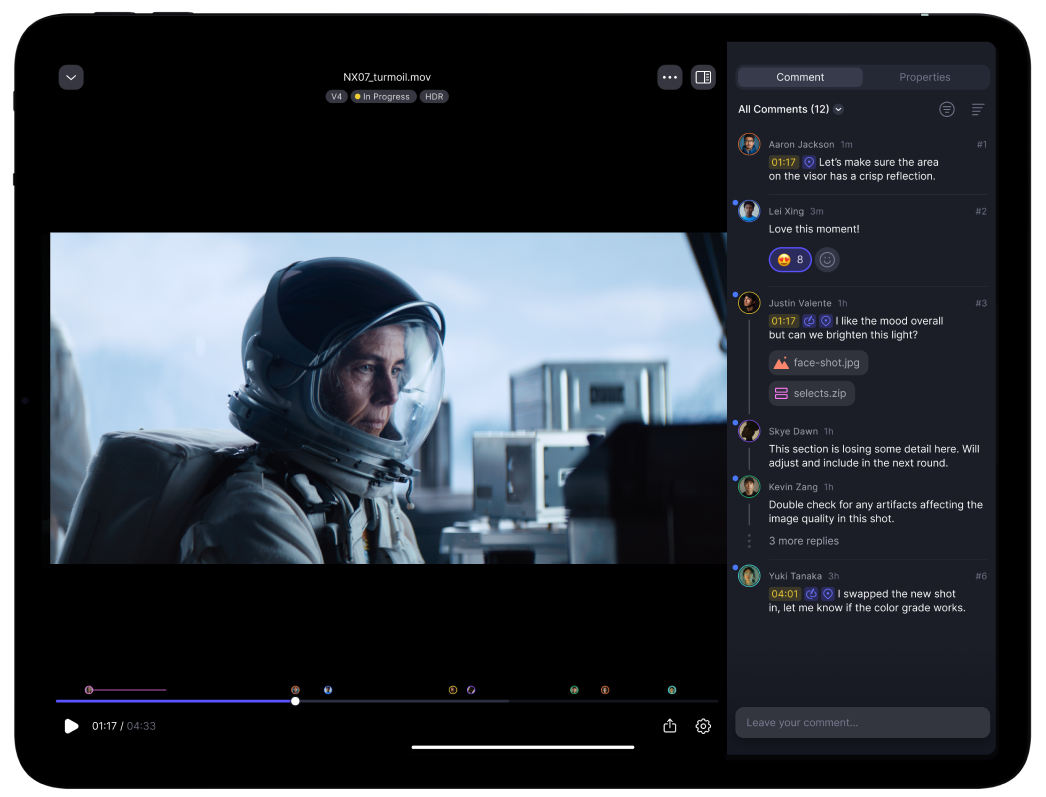
Task: Open the three-dots more options menu
Action: point(670,77)
